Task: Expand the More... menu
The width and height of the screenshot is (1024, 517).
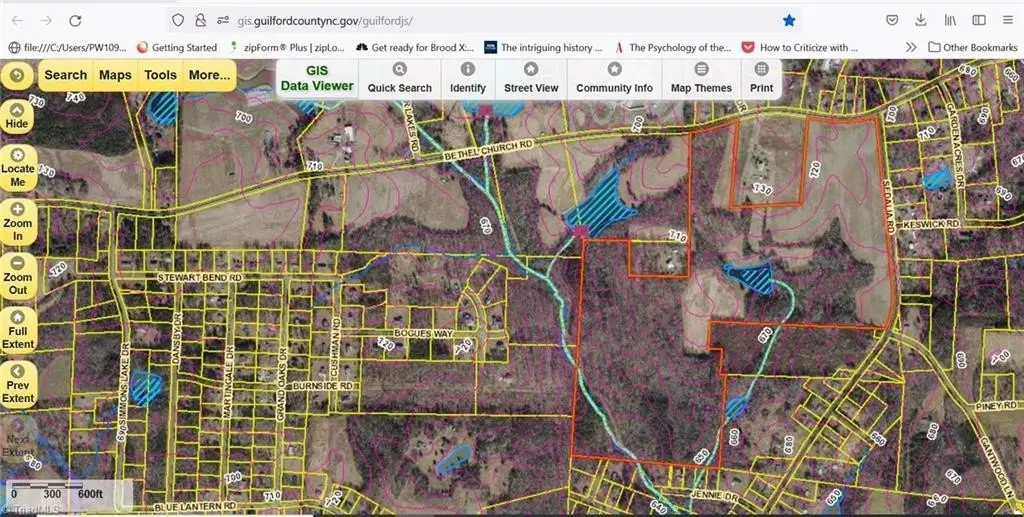Action: pyautogui.click(x=209, y=75)
